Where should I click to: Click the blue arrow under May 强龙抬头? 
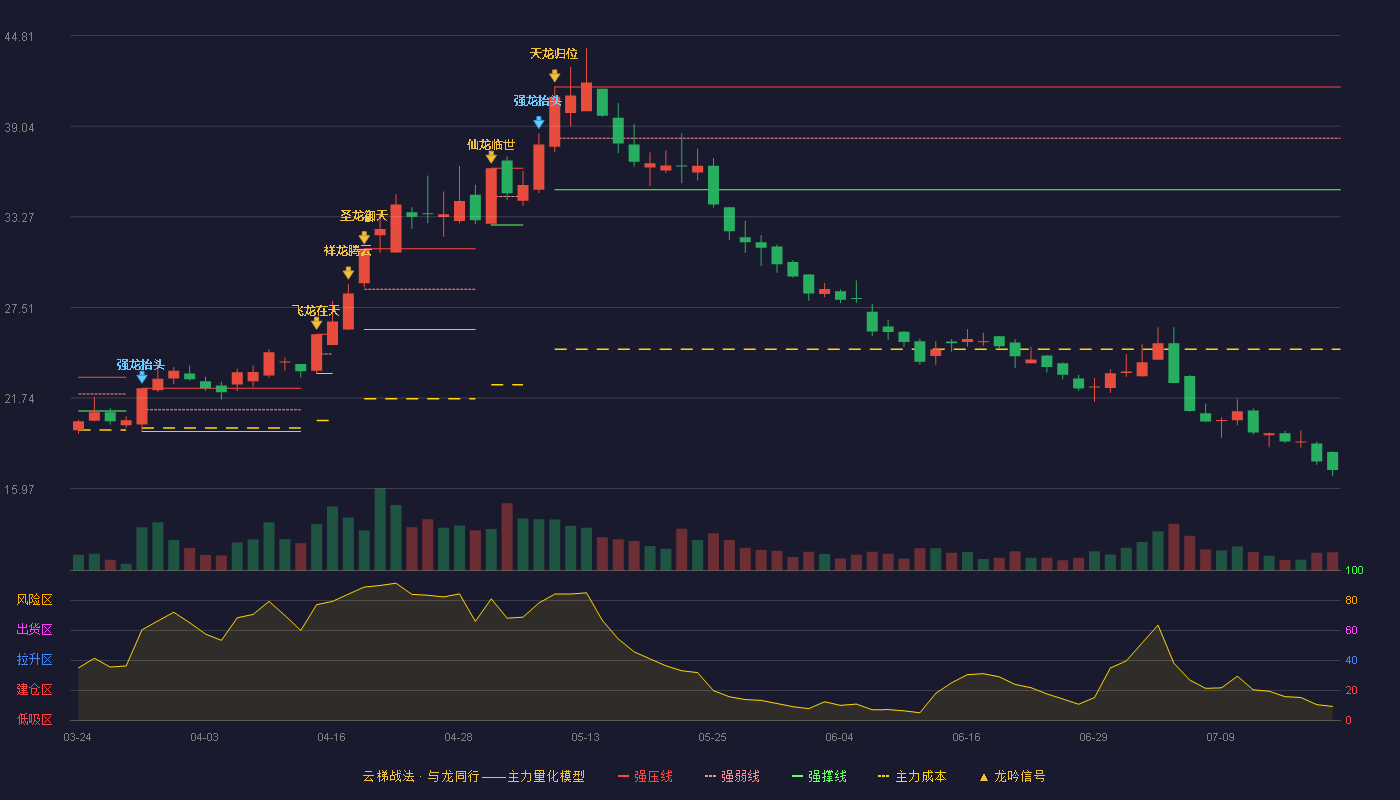pos(538,123)
